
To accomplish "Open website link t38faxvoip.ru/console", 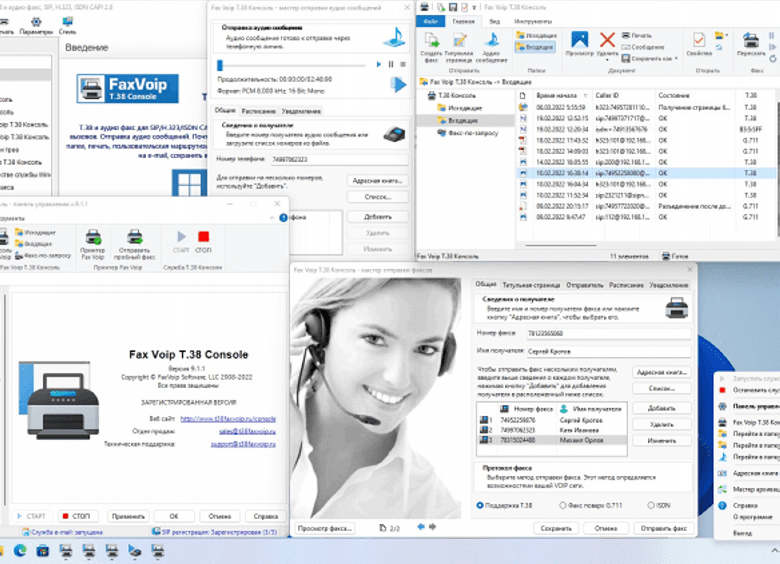I will [x=228, y=419].
